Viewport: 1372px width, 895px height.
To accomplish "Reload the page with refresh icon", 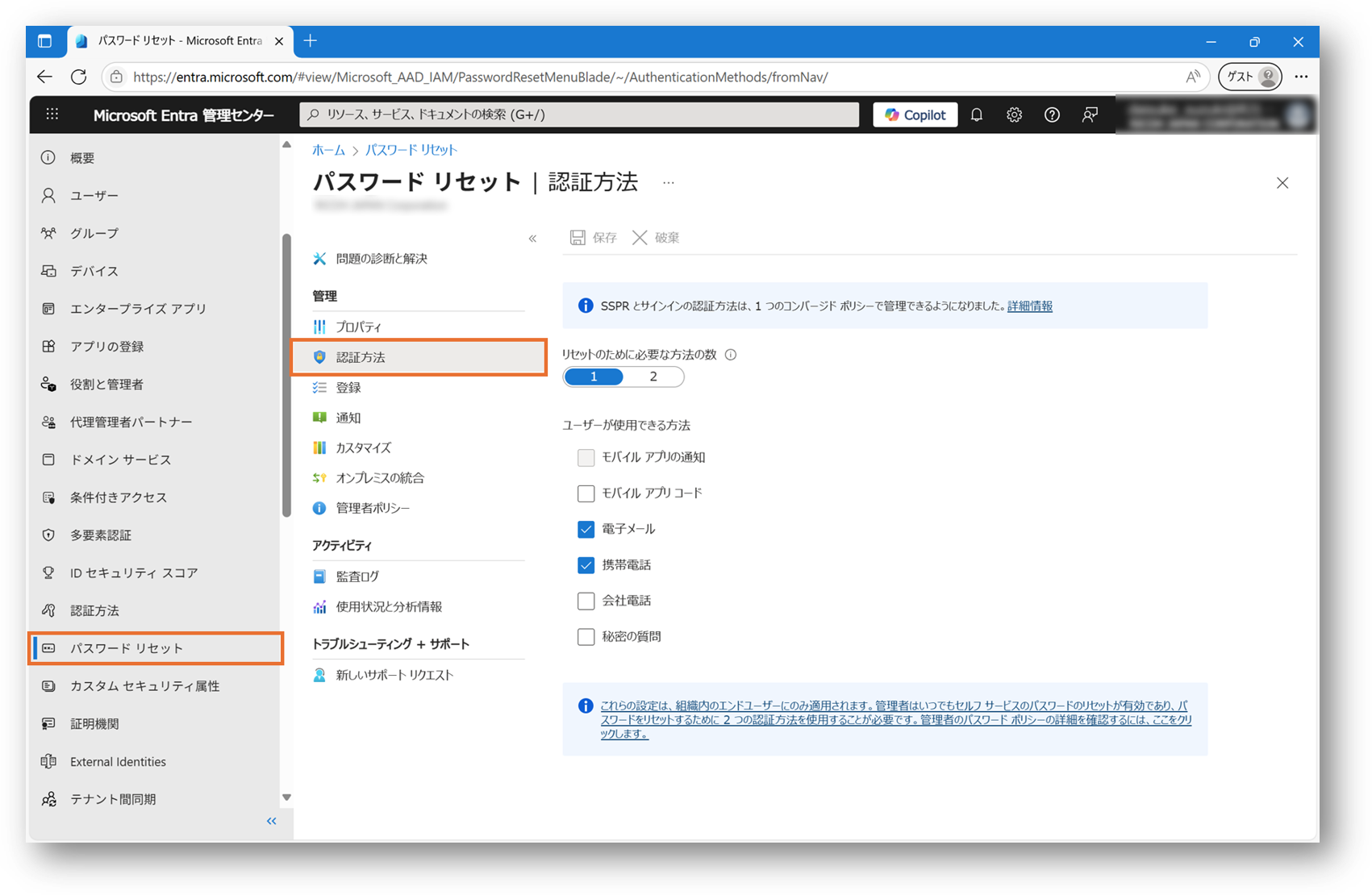I will click(78, 77).
